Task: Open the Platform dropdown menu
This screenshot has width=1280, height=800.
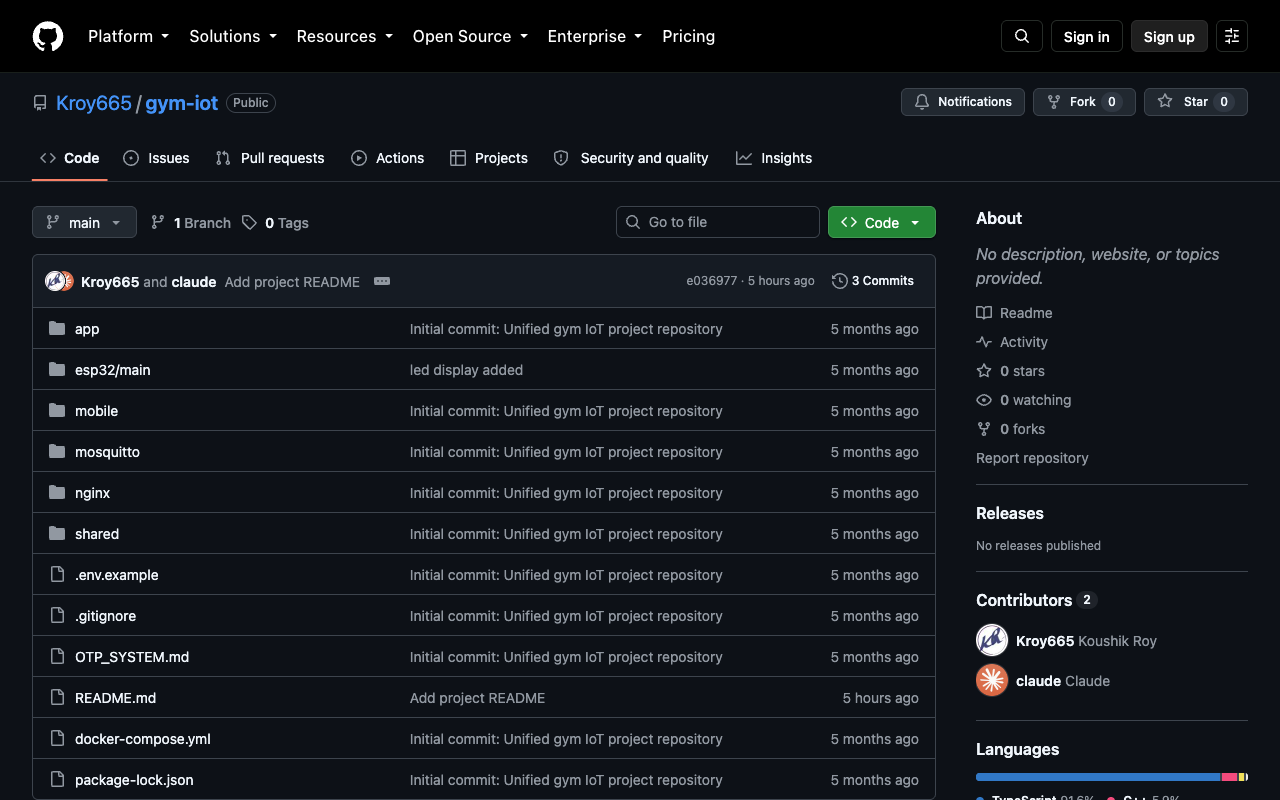Action: (128, 36)
